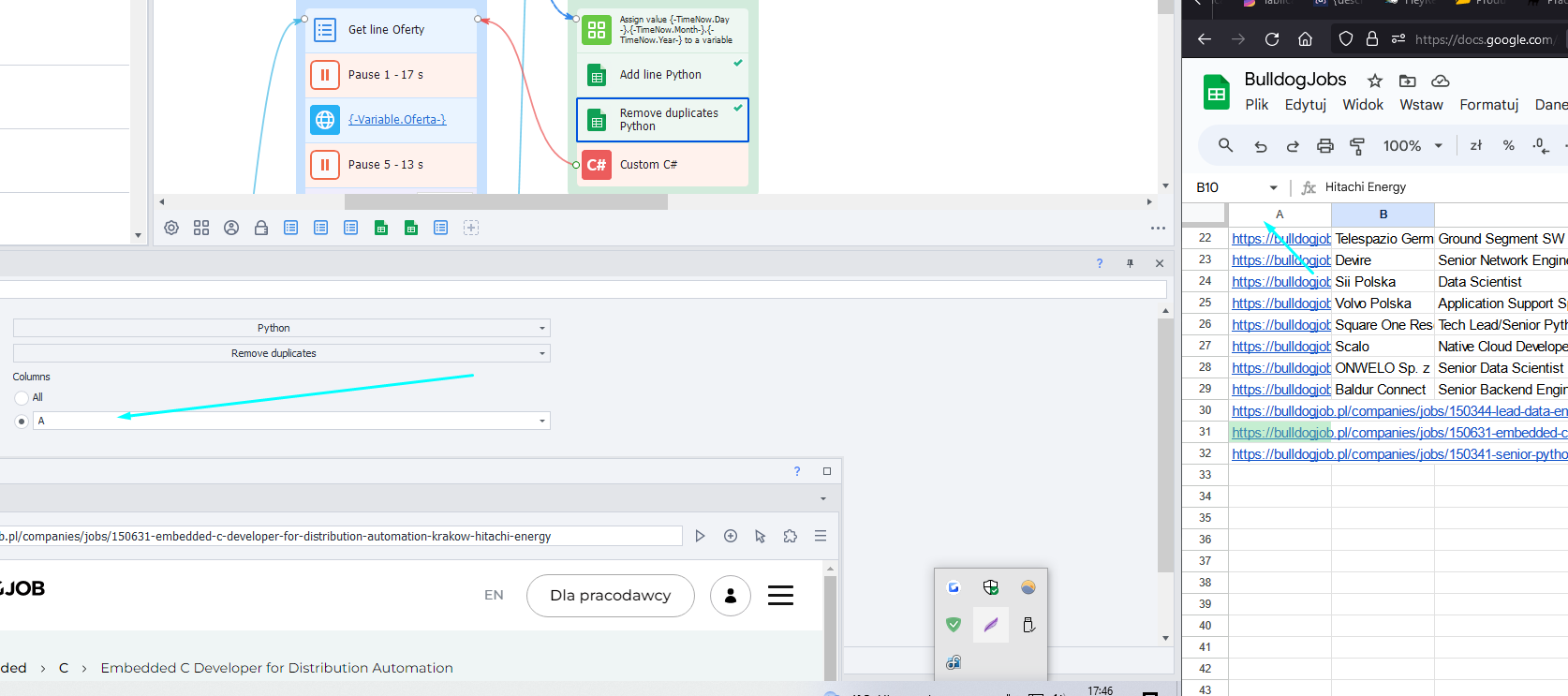The height and width of the screenshot is (696, 1568).
Task: Click the circled plus icon in embedded browser
Action: click(x=731, y=536)
